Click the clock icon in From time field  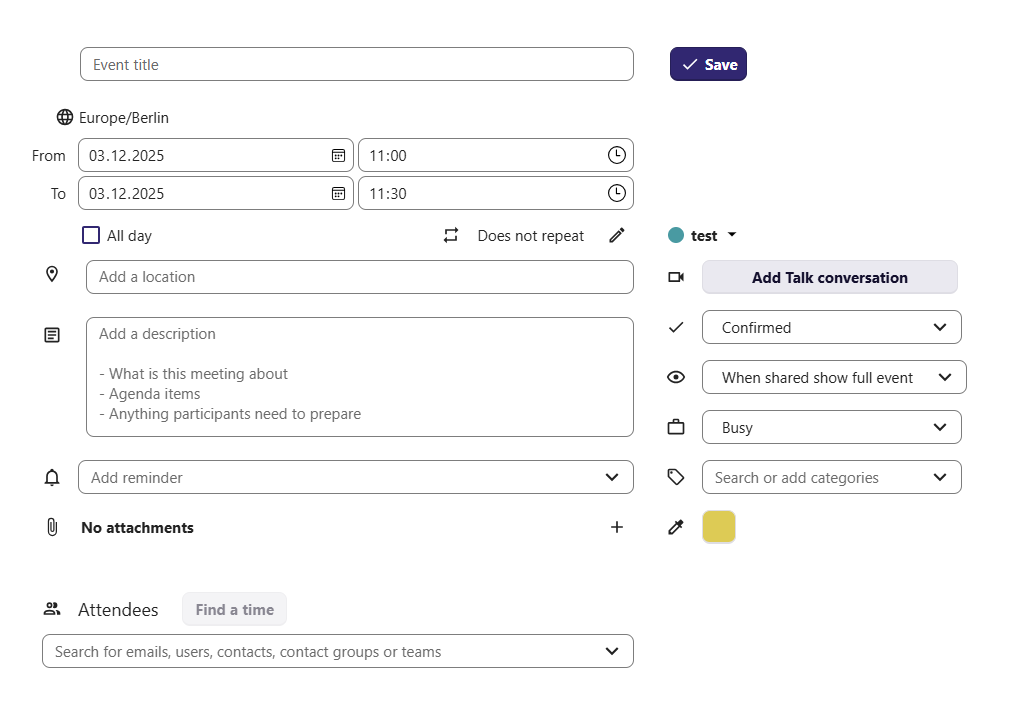tap(617, 155)
